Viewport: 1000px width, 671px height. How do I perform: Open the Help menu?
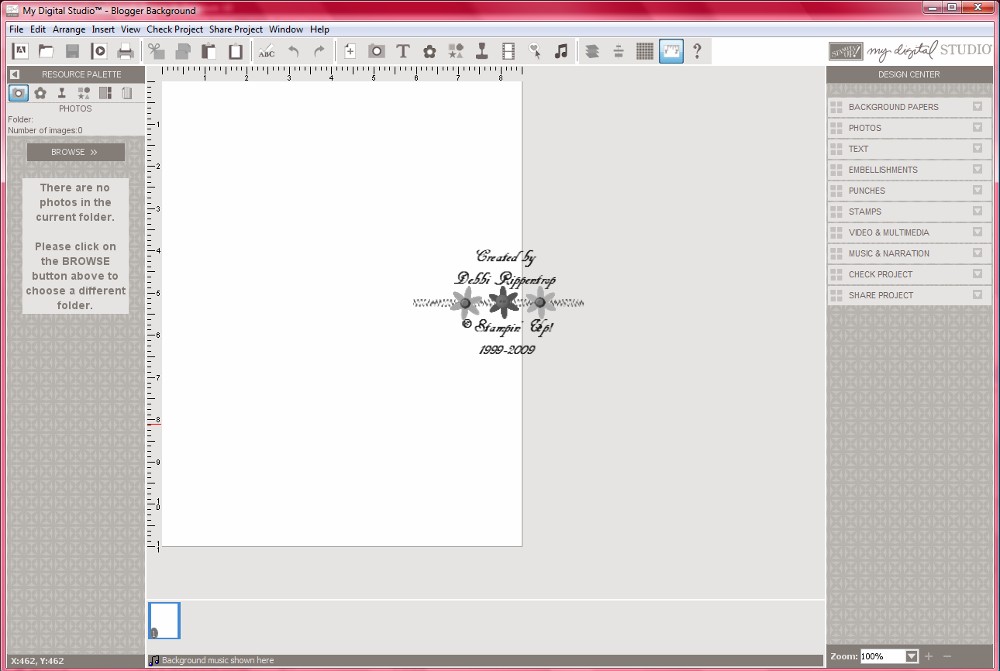[x=320, y=29]
